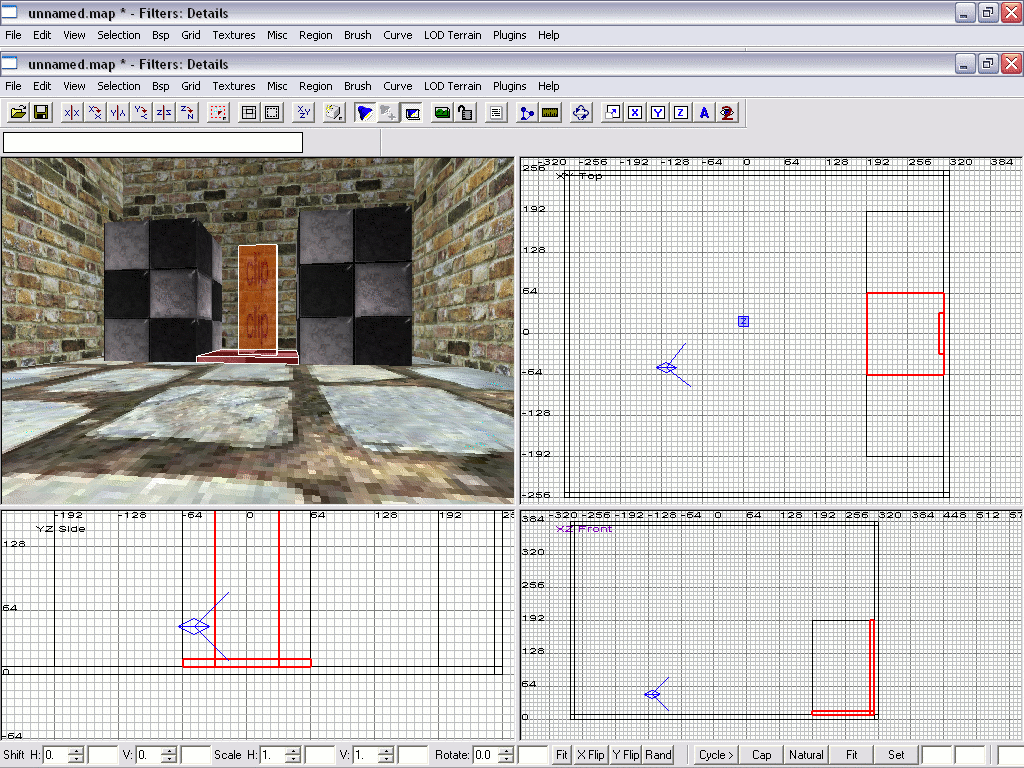Open the Textures menu
Image resolution: width=1024 pixels, height=768 pixels.
234,86
